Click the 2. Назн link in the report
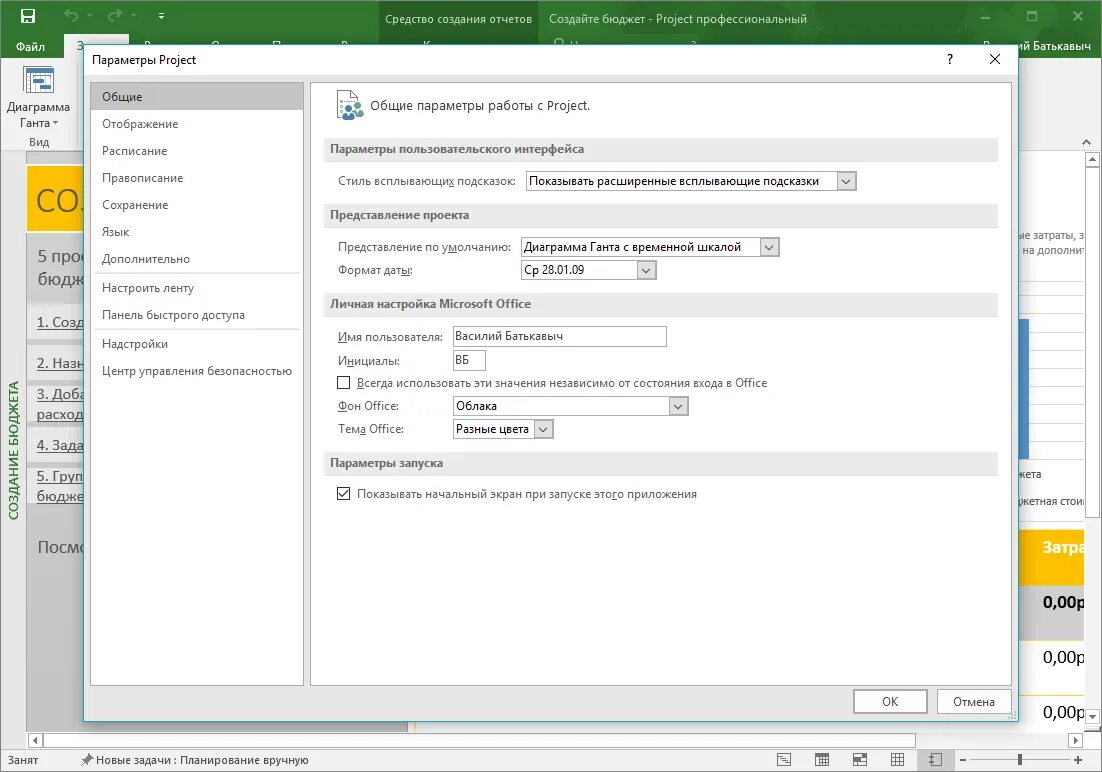Screen dimensions: 1102x772 point(60,363)
